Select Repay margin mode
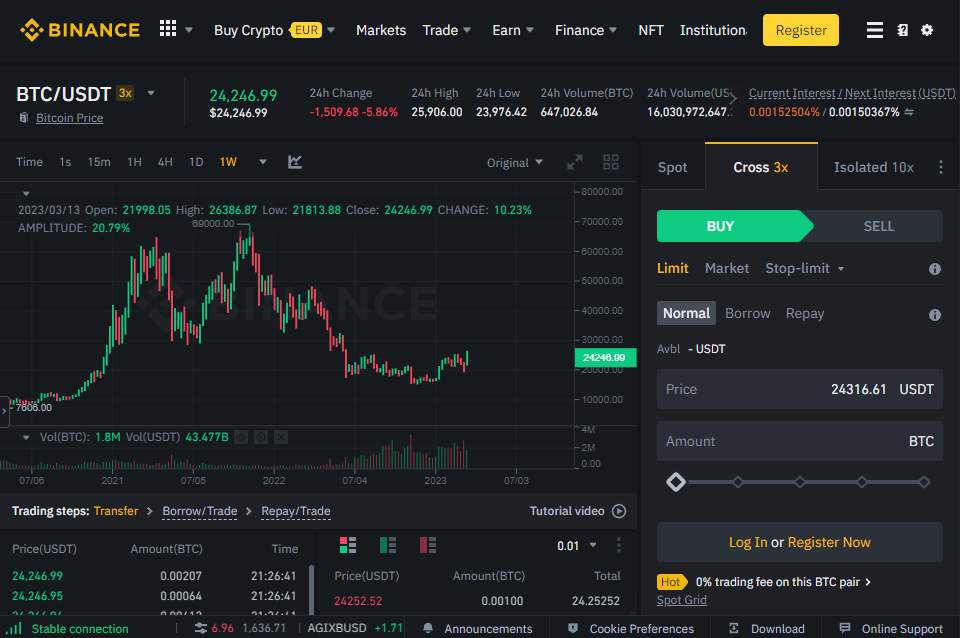 click(804, 313)
